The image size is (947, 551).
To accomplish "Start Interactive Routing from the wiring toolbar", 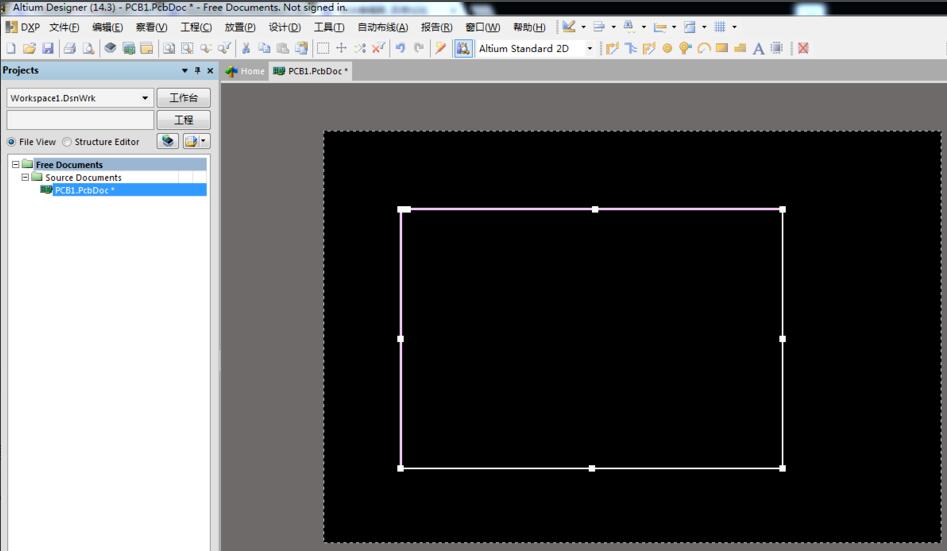I will coord(612,48).
